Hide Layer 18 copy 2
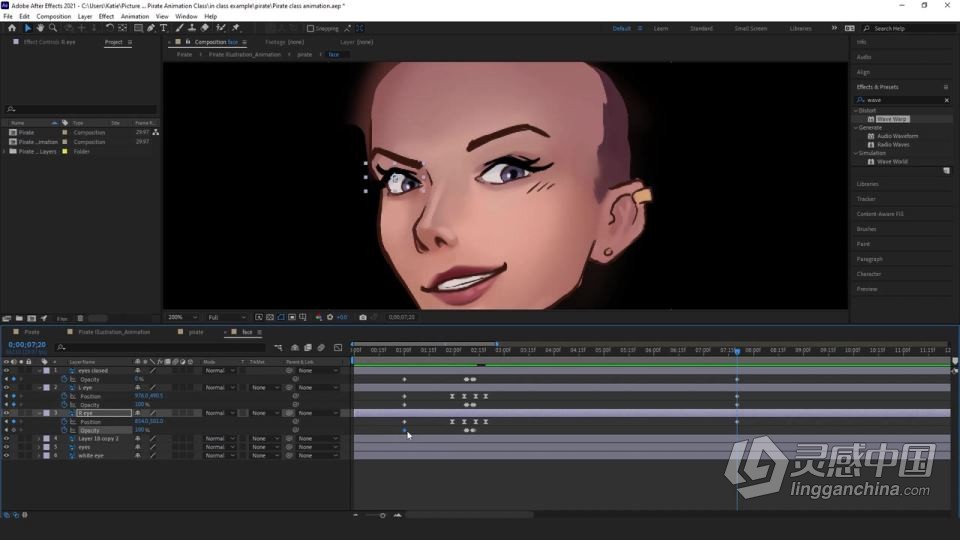Viewport: 960px width, 540px height. (6, 438)
